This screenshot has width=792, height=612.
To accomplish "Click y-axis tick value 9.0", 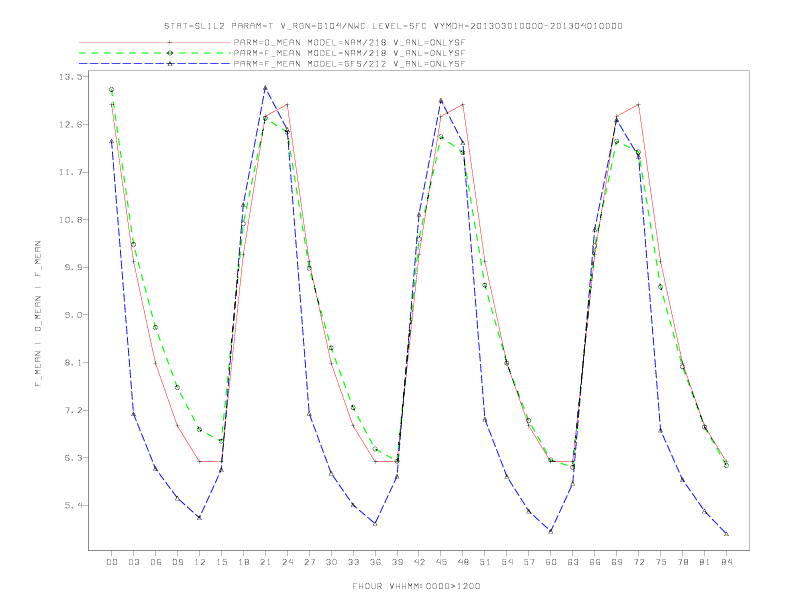I will 73,315.
